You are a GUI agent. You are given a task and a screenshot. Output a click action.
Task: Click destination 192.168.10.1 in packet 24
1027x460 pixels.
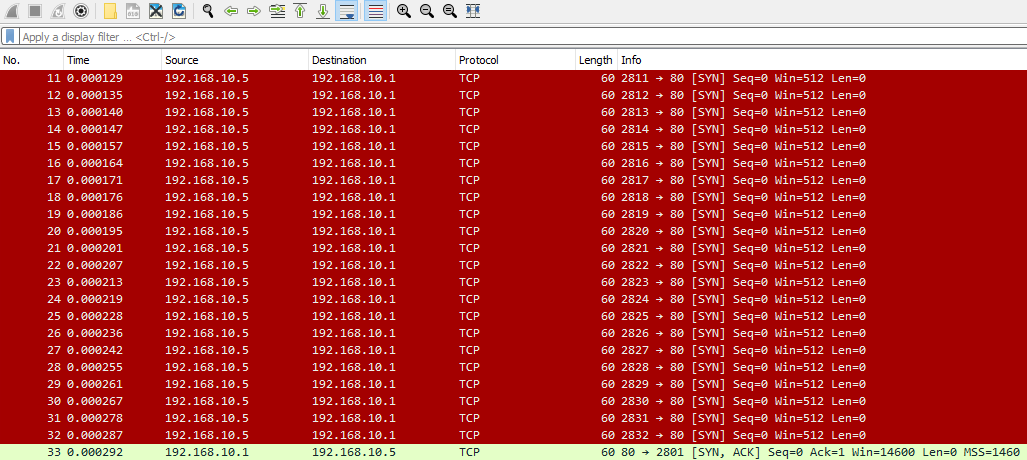click(x=354, y=299)
